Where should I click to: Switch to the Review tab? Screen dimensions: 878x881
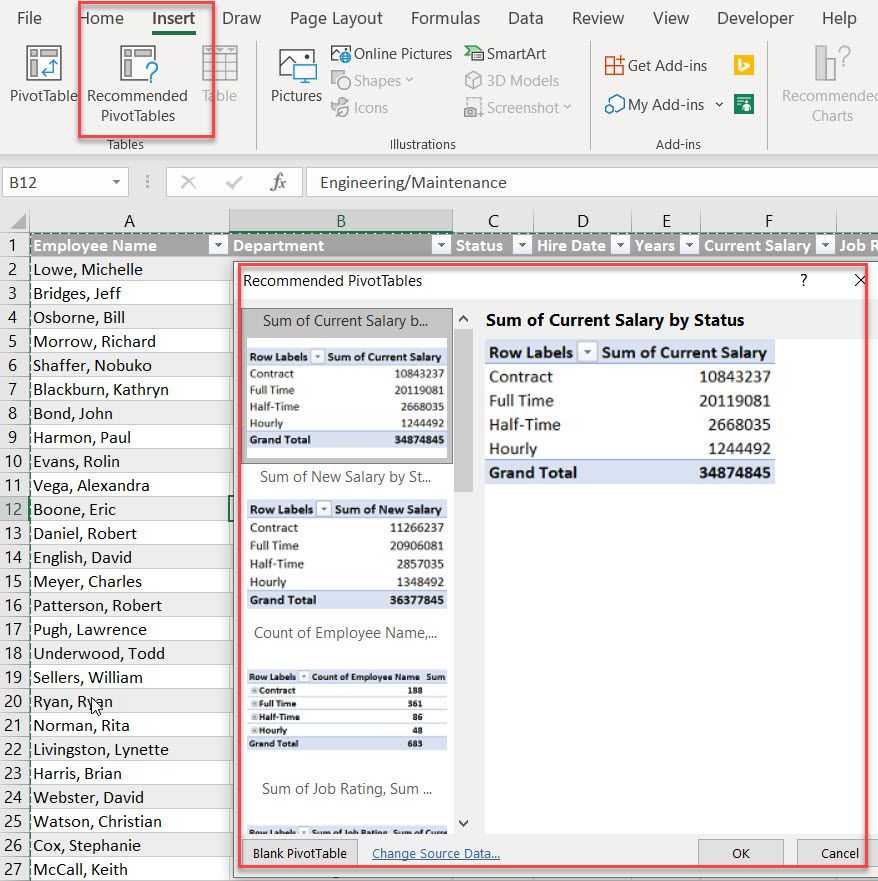598,18
